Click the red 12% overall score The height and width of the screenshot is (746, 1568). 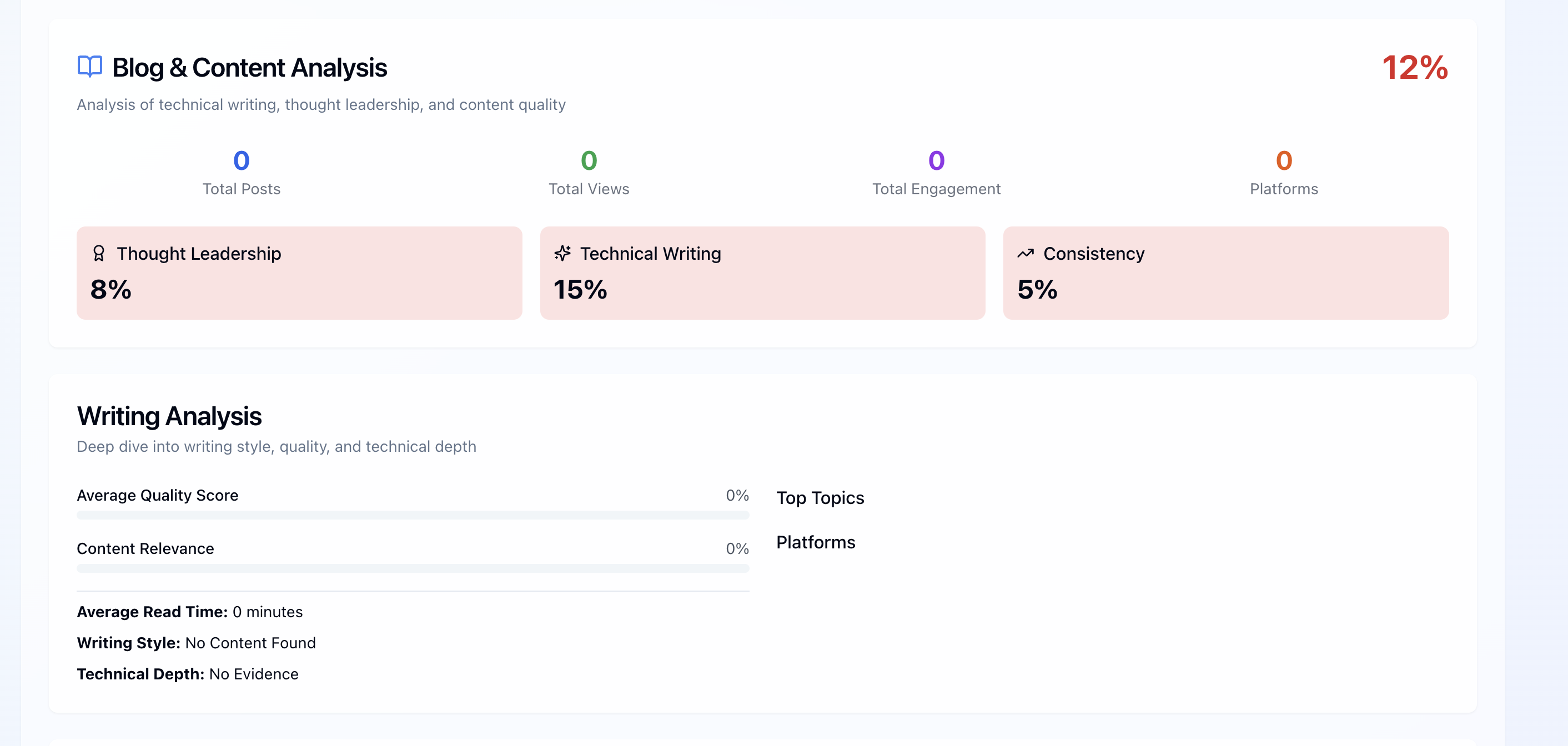[x=1414, y=67]
